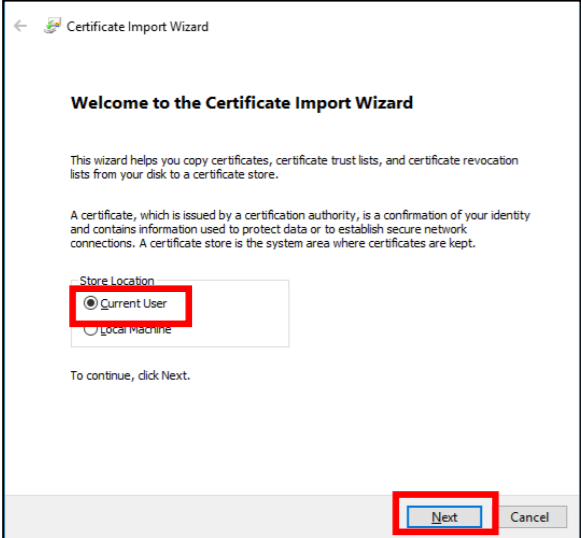Cancel the certificate import wizard

click(x=529, y=517)
